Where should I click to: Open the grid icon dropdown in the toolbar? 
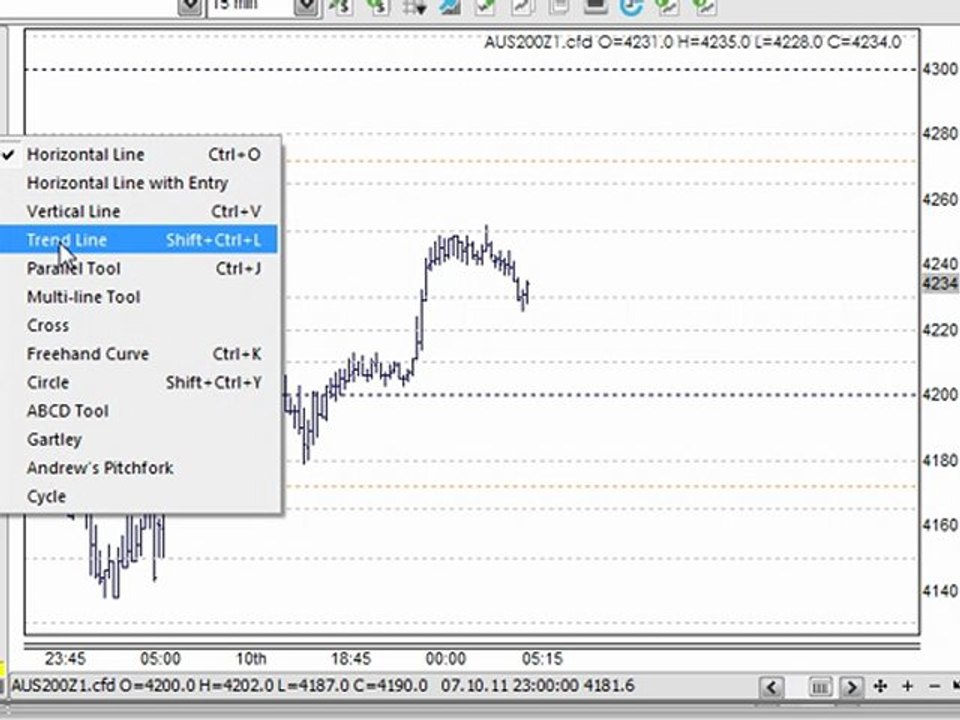(x=414, y=7)
